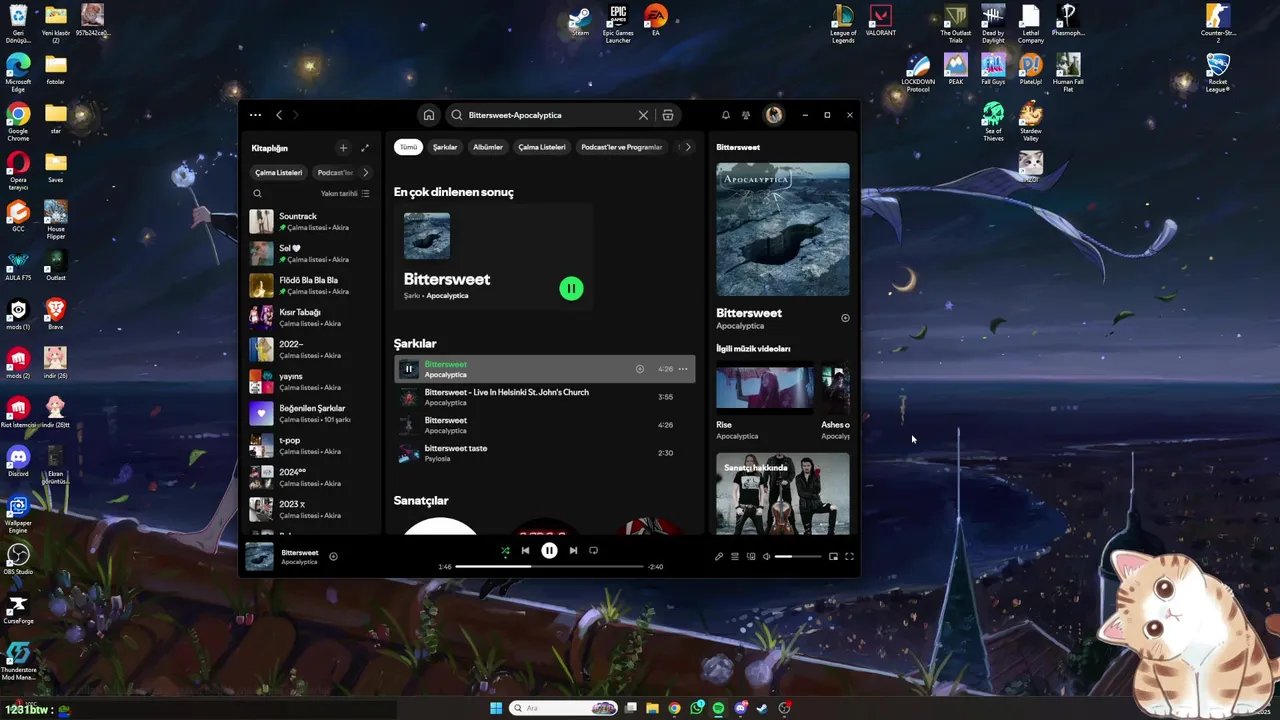The image size is (1280, 720).
Task: Open Rise music video thumbnail
Action: point(765,389)
